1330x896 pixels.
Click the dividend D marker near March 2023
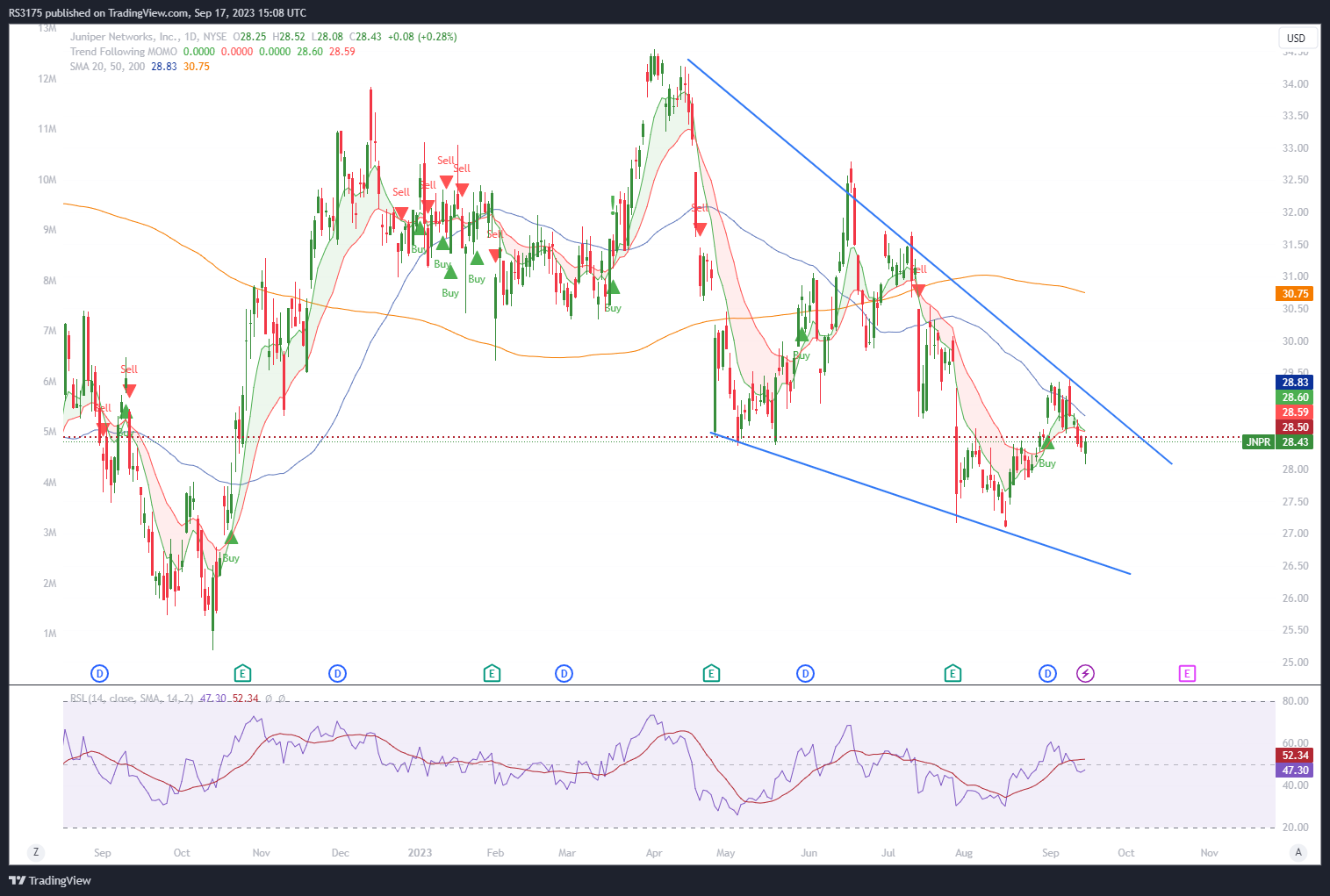point(564,674)
